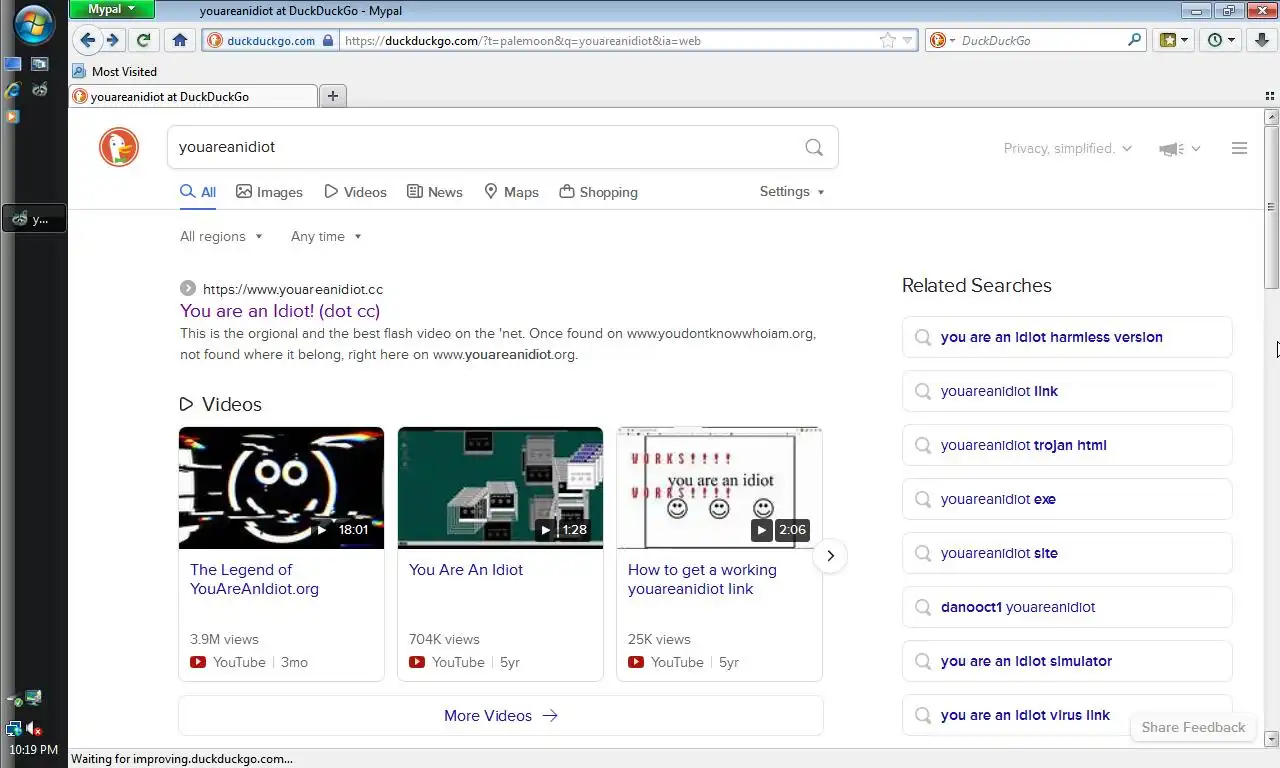Open the Windows Start orb

[x=34, y=24]
